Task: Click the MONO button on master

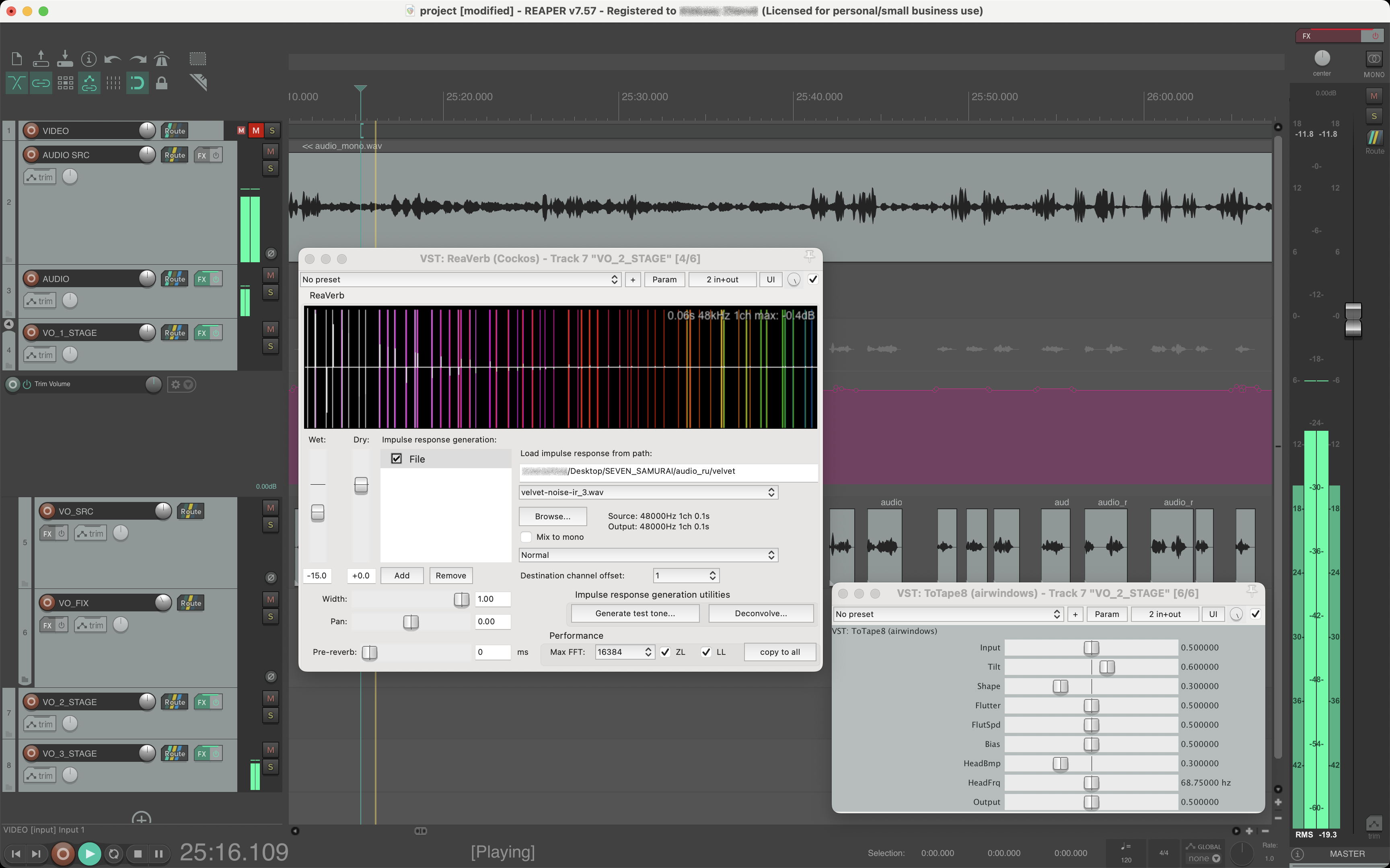Action: pos(1374,59)
